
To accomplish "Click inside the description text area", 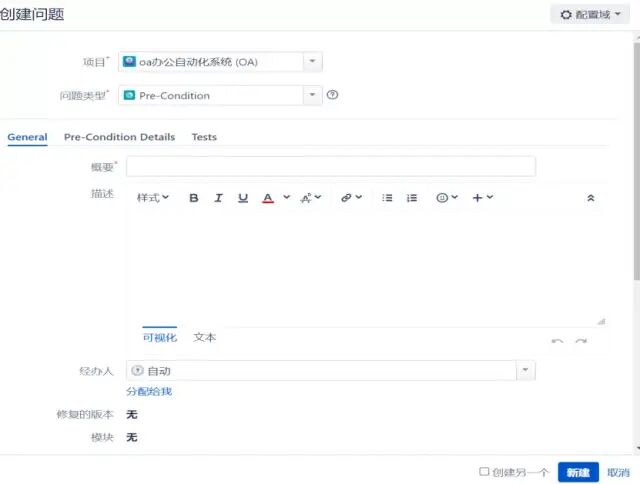I will click(365, 267).
